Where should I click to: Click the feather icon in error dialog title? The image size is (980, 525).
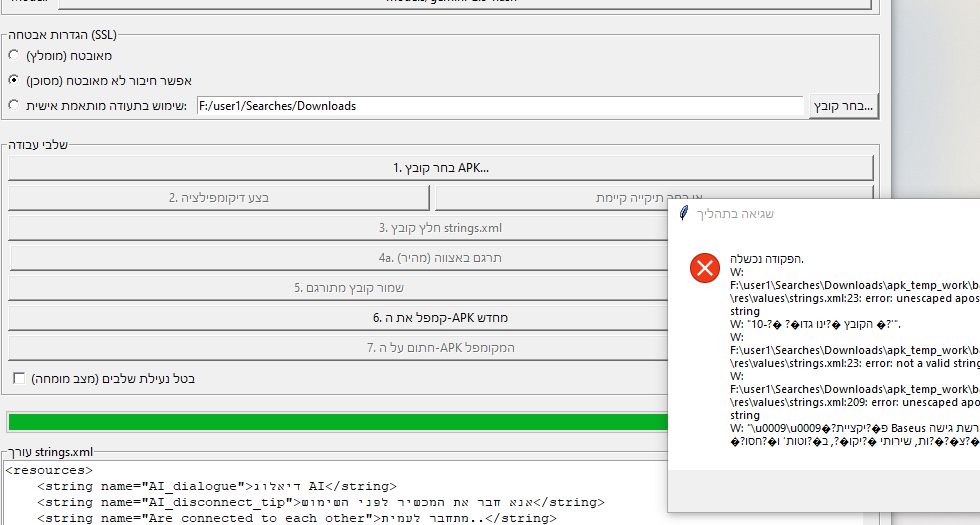[684, 213]
